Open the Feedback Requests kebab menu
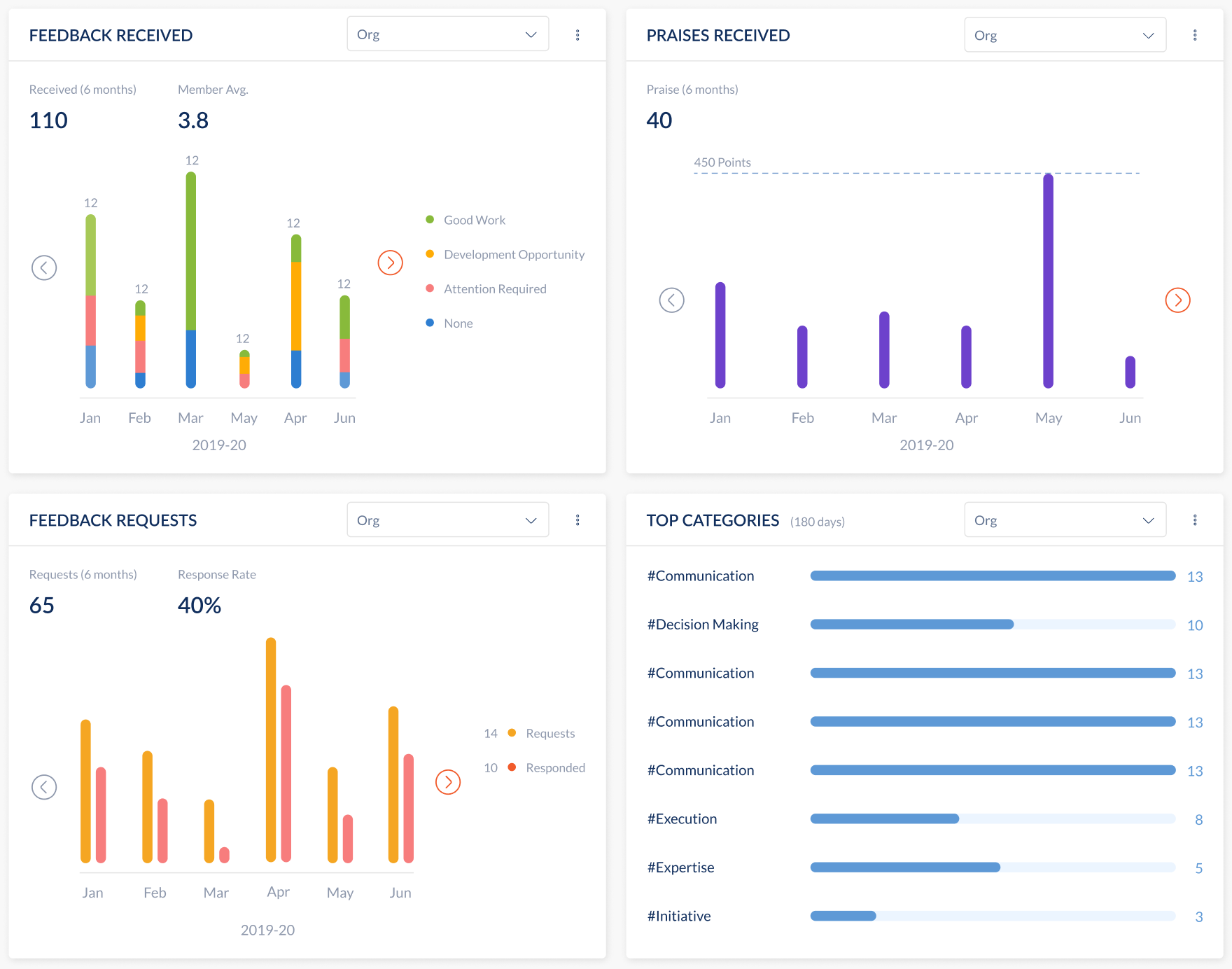 pos(578,520)
